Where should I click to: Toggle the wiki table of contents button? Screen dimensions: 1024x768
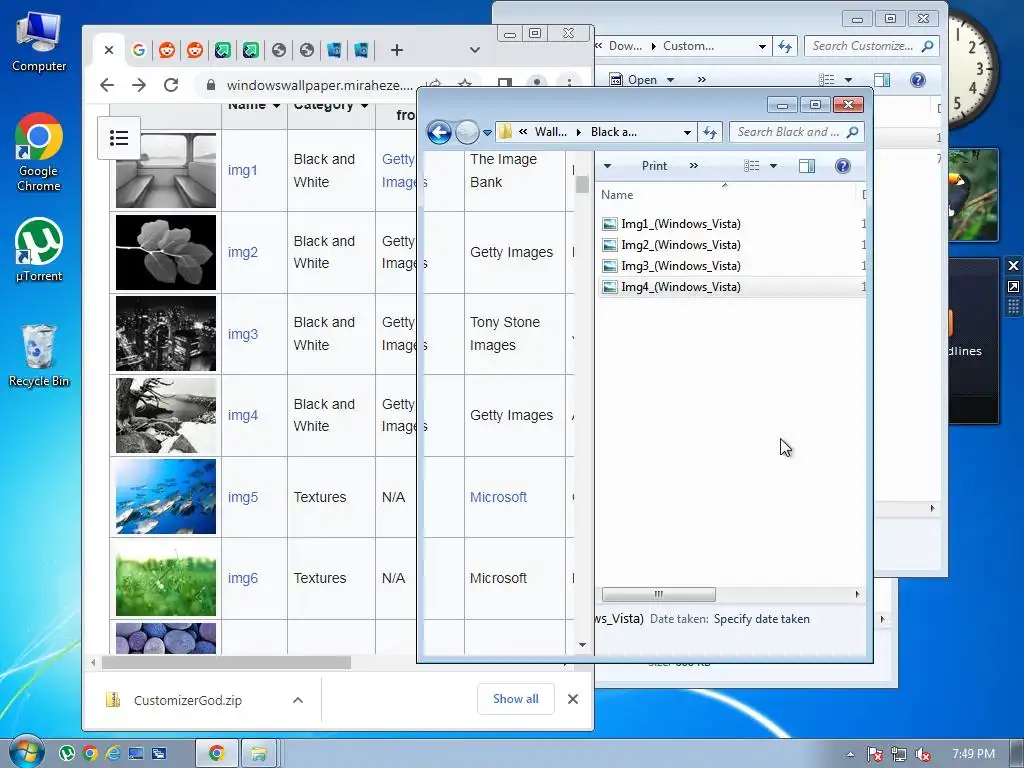click(119, 138)
